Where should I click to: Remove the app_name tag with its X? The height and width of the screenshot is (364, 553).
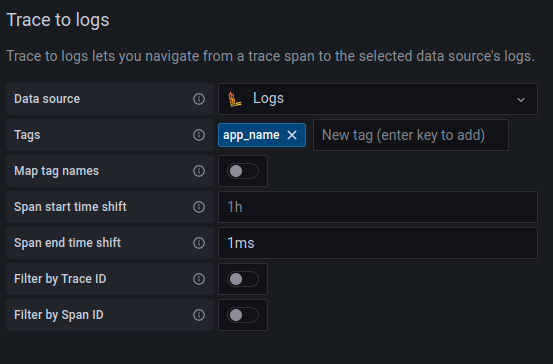[x=292, y=135]
